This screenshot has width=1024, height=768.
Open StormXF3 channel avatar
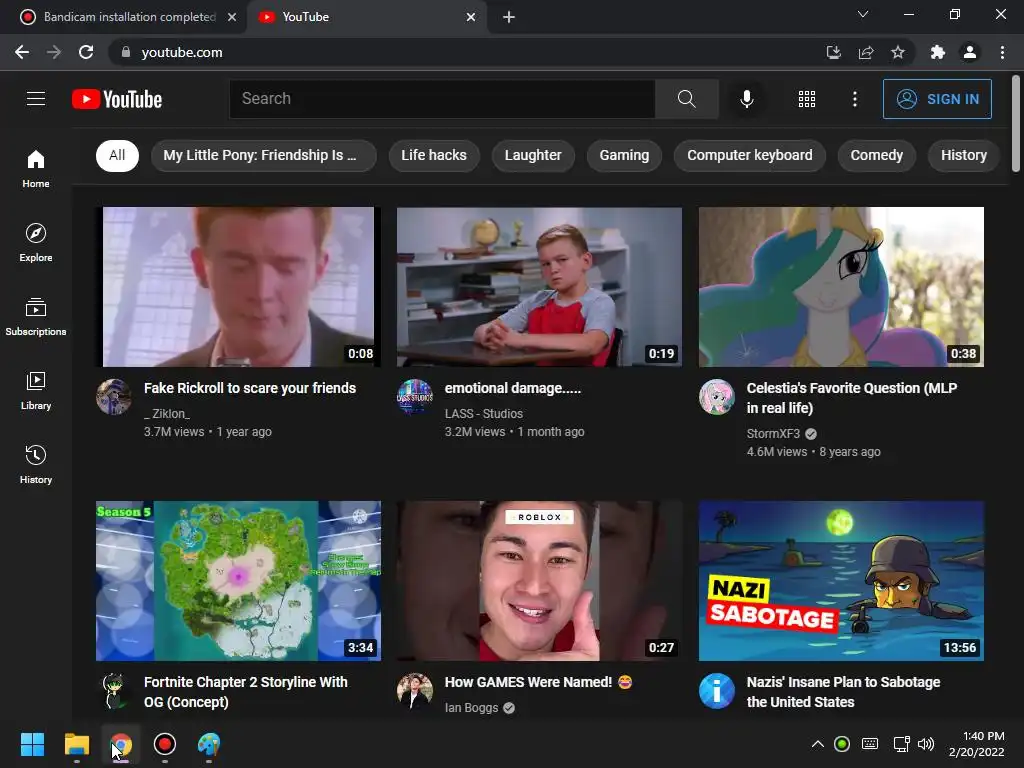[716, 396]
